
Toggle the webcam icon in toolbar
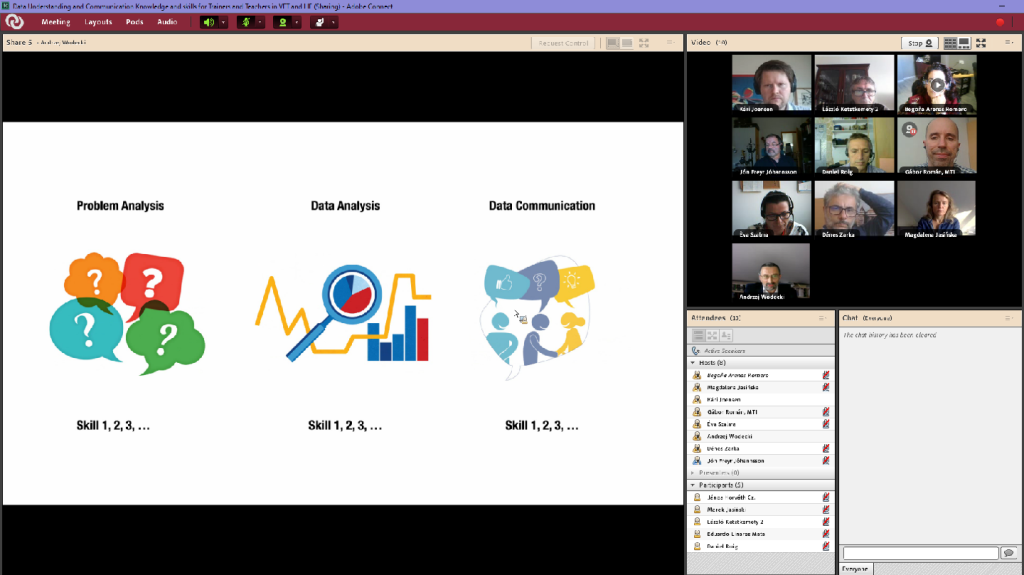pyautogui.click(x=281, y=22)
